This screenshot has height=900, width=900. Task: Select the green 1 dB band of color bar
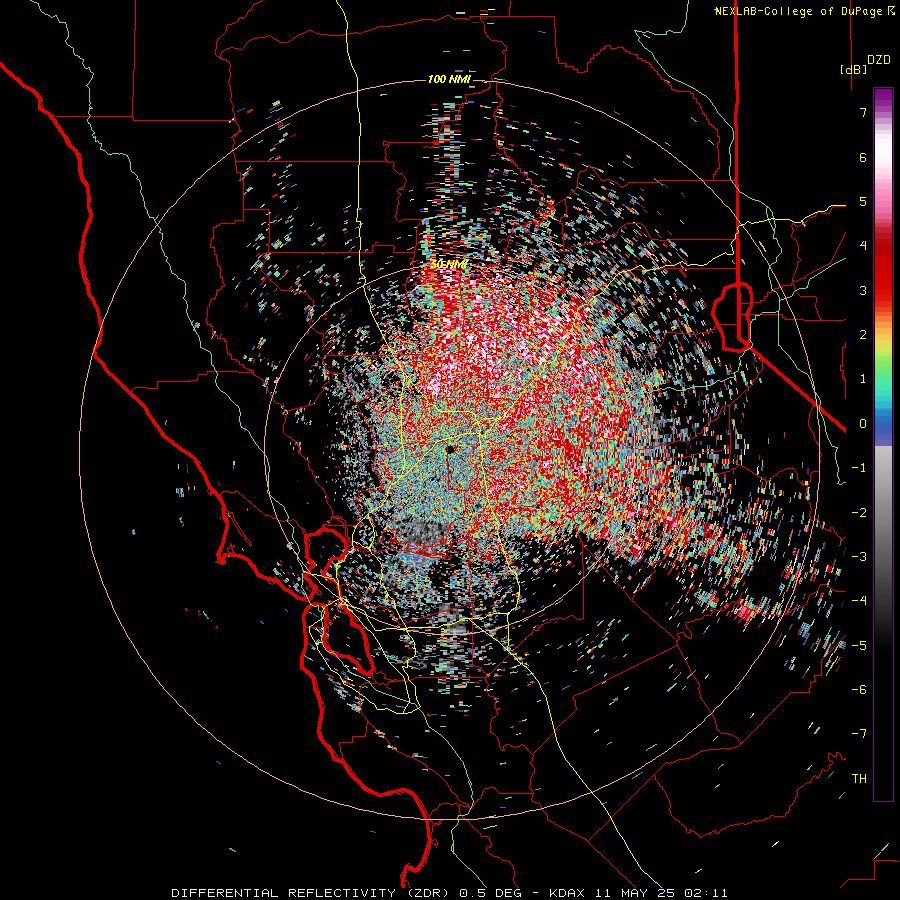883,379
